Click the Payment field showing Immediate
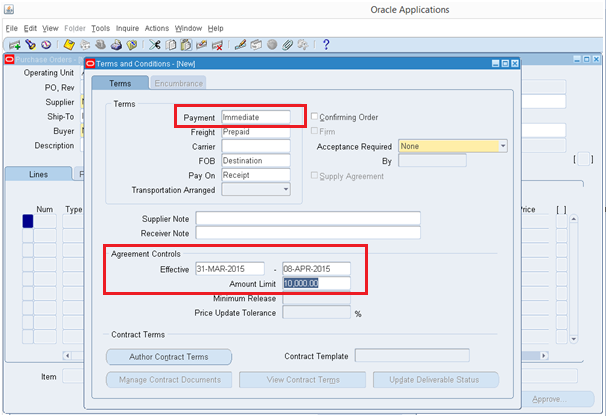 point(256,117)
